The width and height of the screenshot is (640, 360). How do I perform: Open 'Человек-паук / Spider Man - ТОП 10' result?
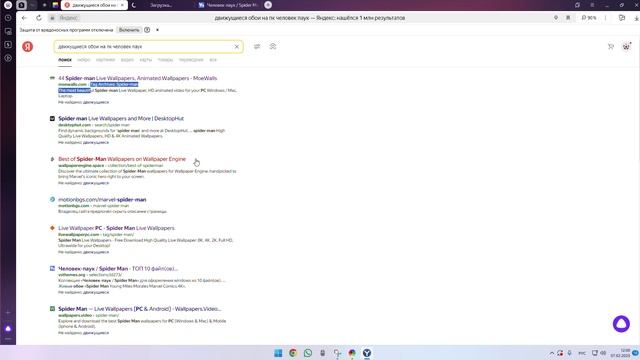tap(118, 269)
